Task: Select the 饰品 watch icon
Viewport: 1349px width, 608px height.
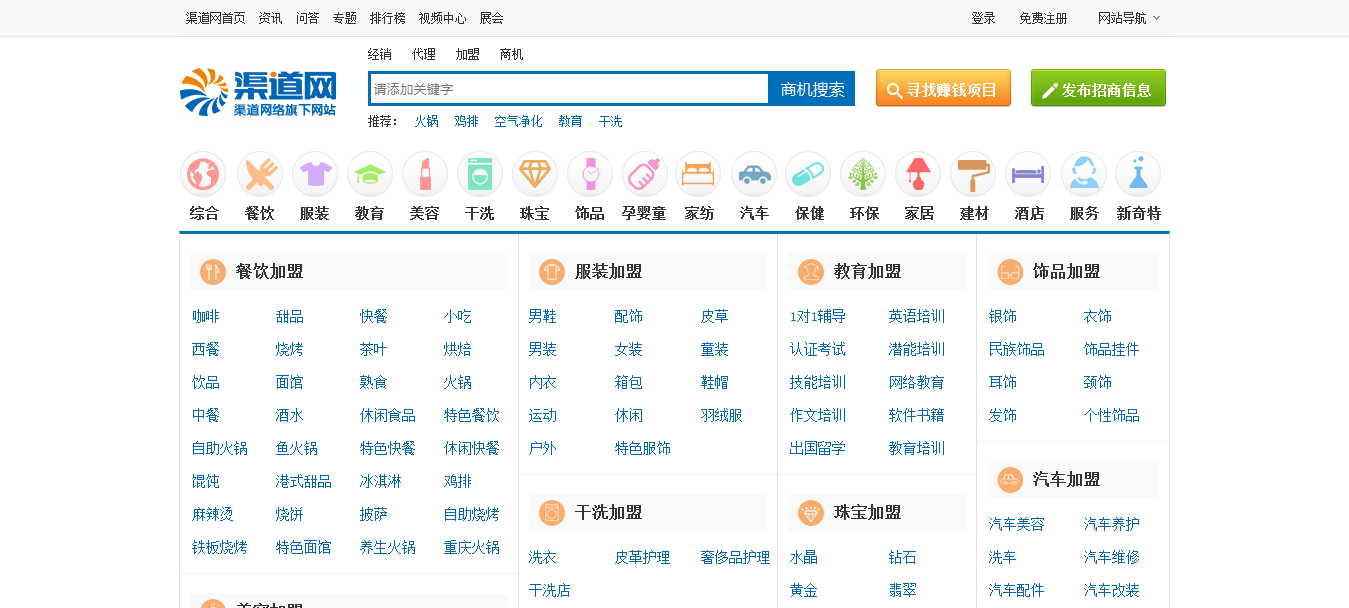Action: [x=589, y=172]
